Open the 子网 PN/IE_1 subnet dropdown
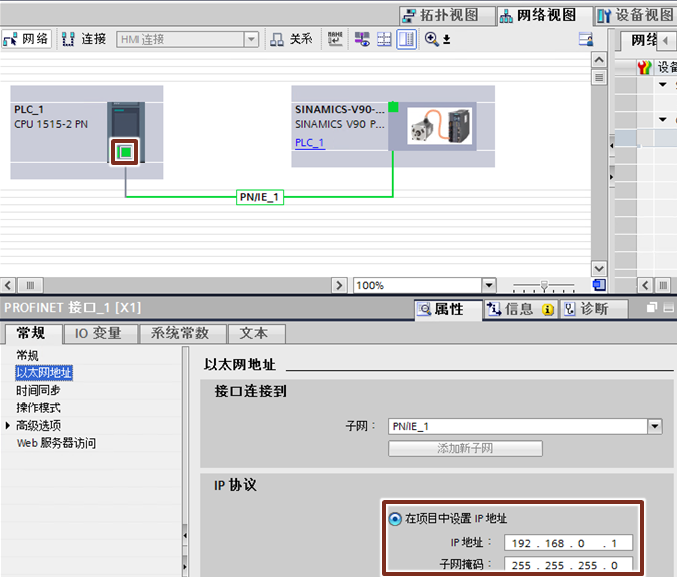The width and height of the screenshot is (678, 581). click(655, 427)
